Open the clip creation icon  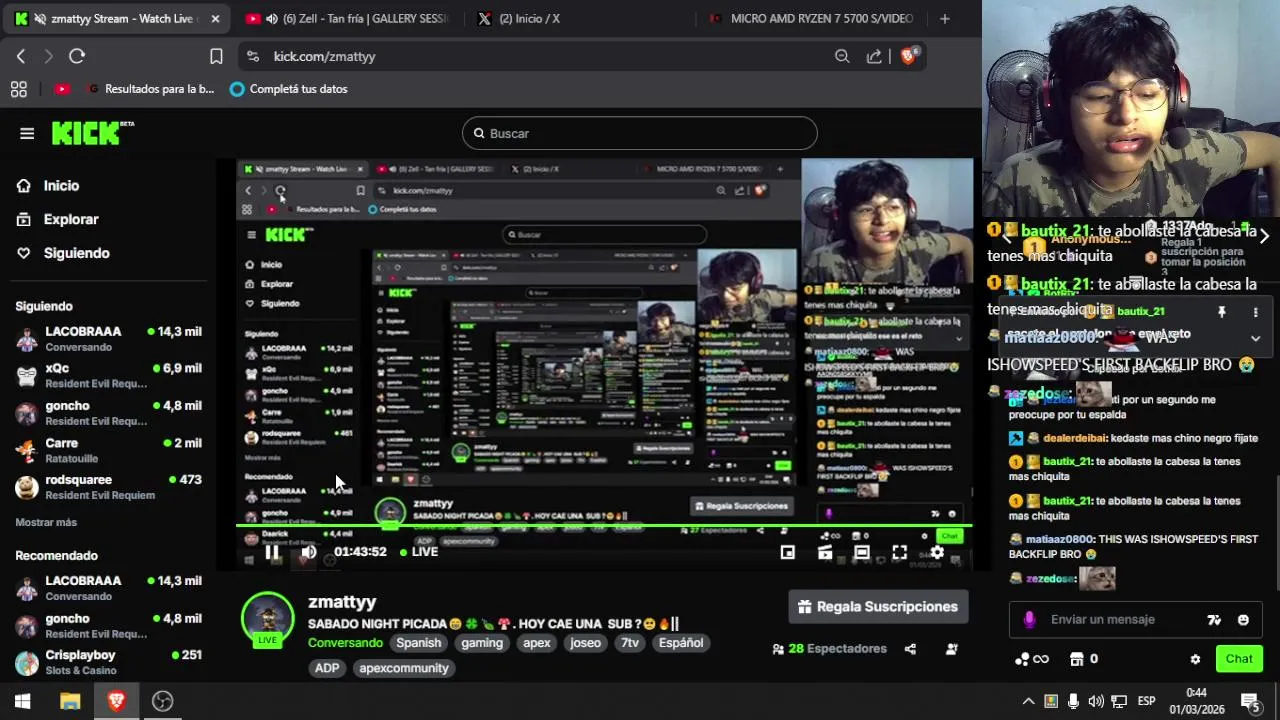pos(825,552)
